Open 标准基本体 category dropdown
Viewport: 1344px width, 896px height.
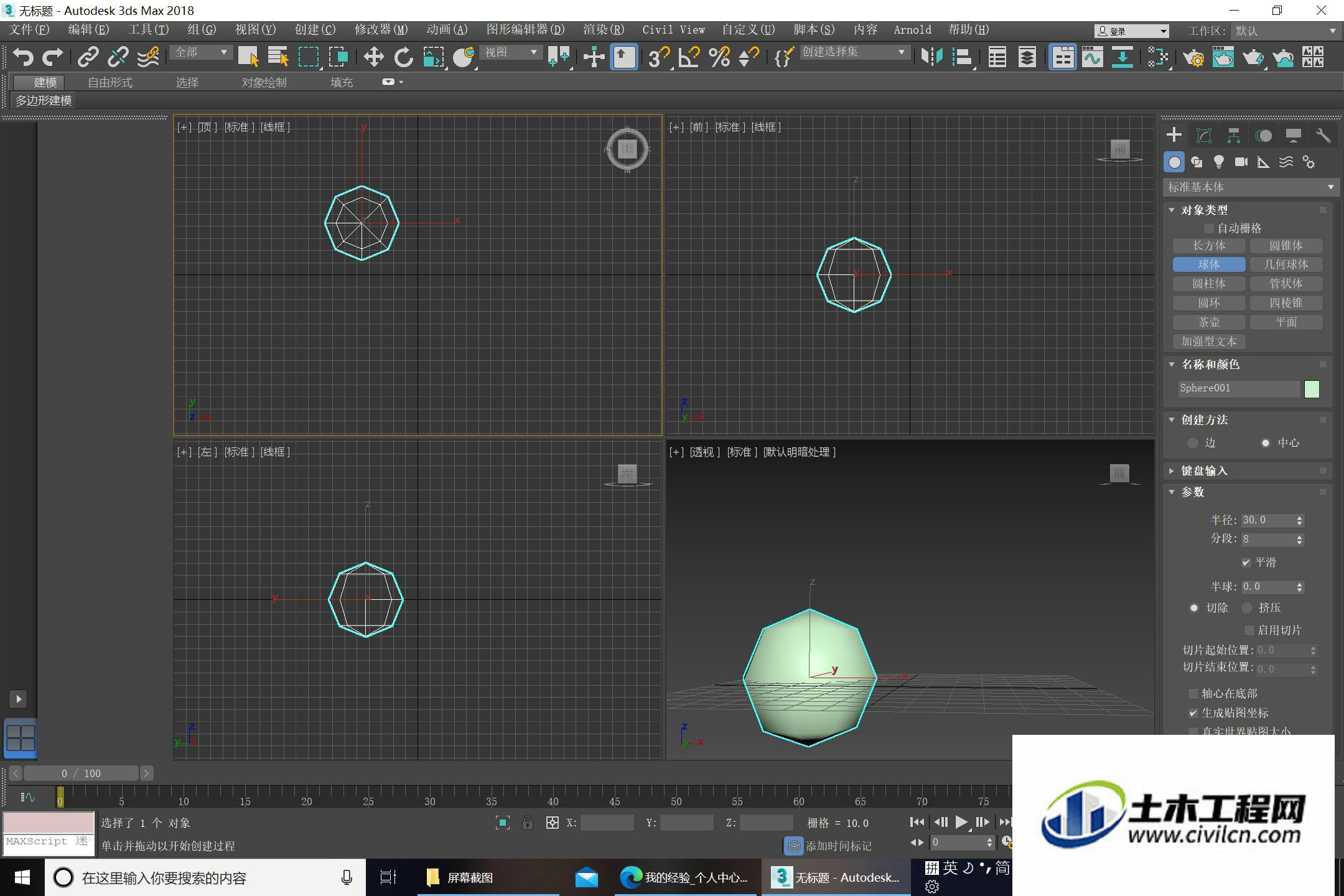pos(1251,187)
